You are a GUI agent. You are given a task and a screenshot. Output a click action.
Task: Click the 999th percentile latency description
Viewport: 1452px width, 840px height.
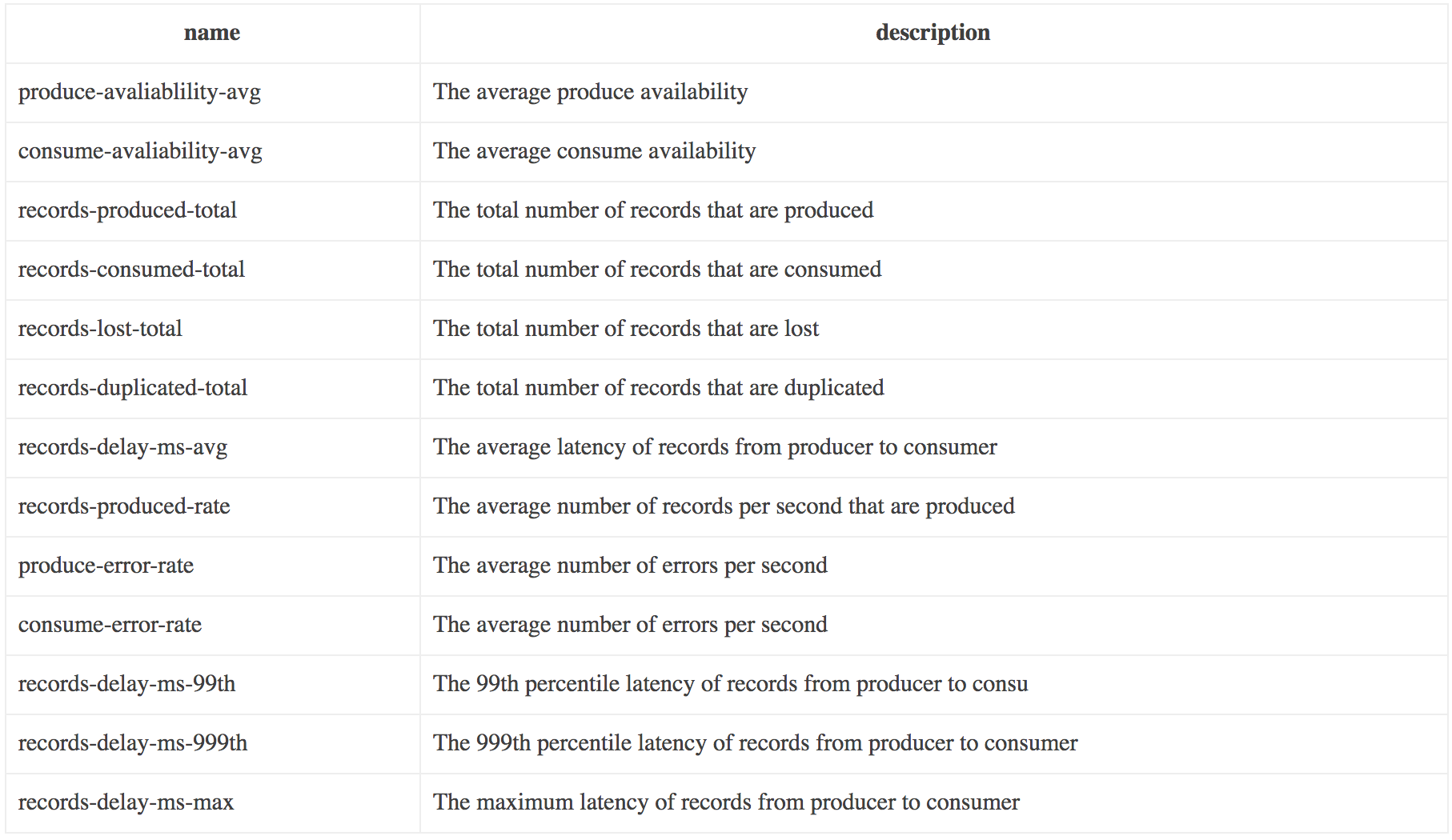click(756, 744)
